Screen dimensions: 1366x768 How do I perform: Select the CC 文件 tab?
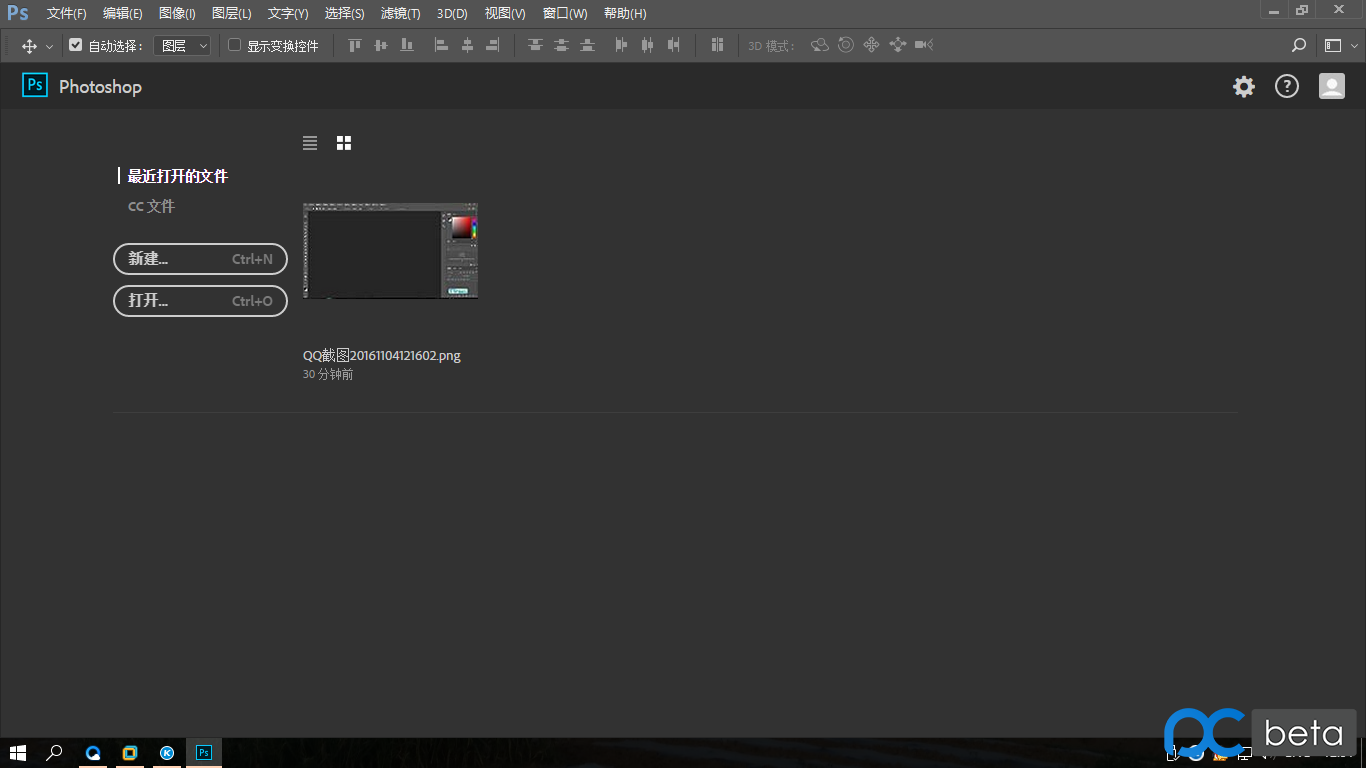pyautogui.click(x=151, y=206)
